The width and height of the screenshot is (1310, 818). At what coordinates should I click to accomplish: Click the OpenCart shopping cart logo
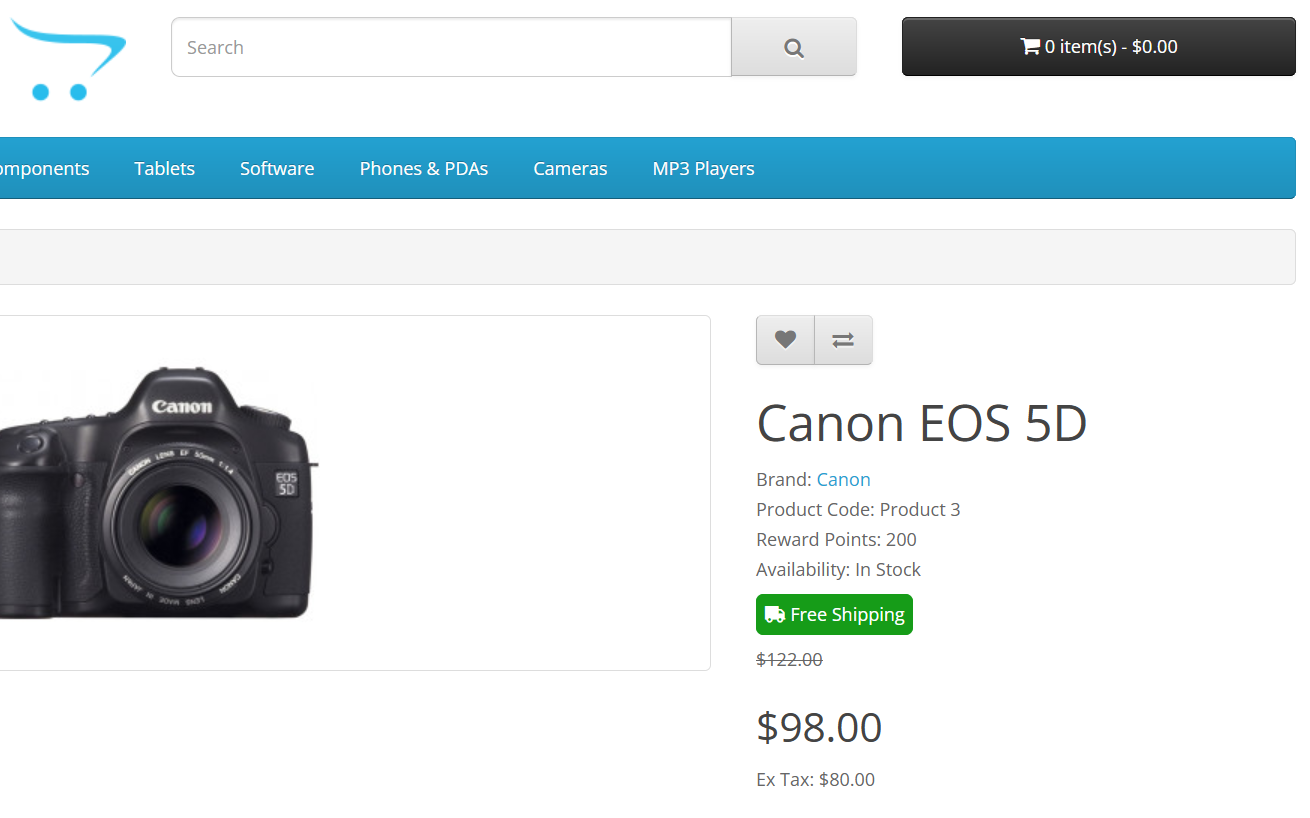tap(65, 58)
